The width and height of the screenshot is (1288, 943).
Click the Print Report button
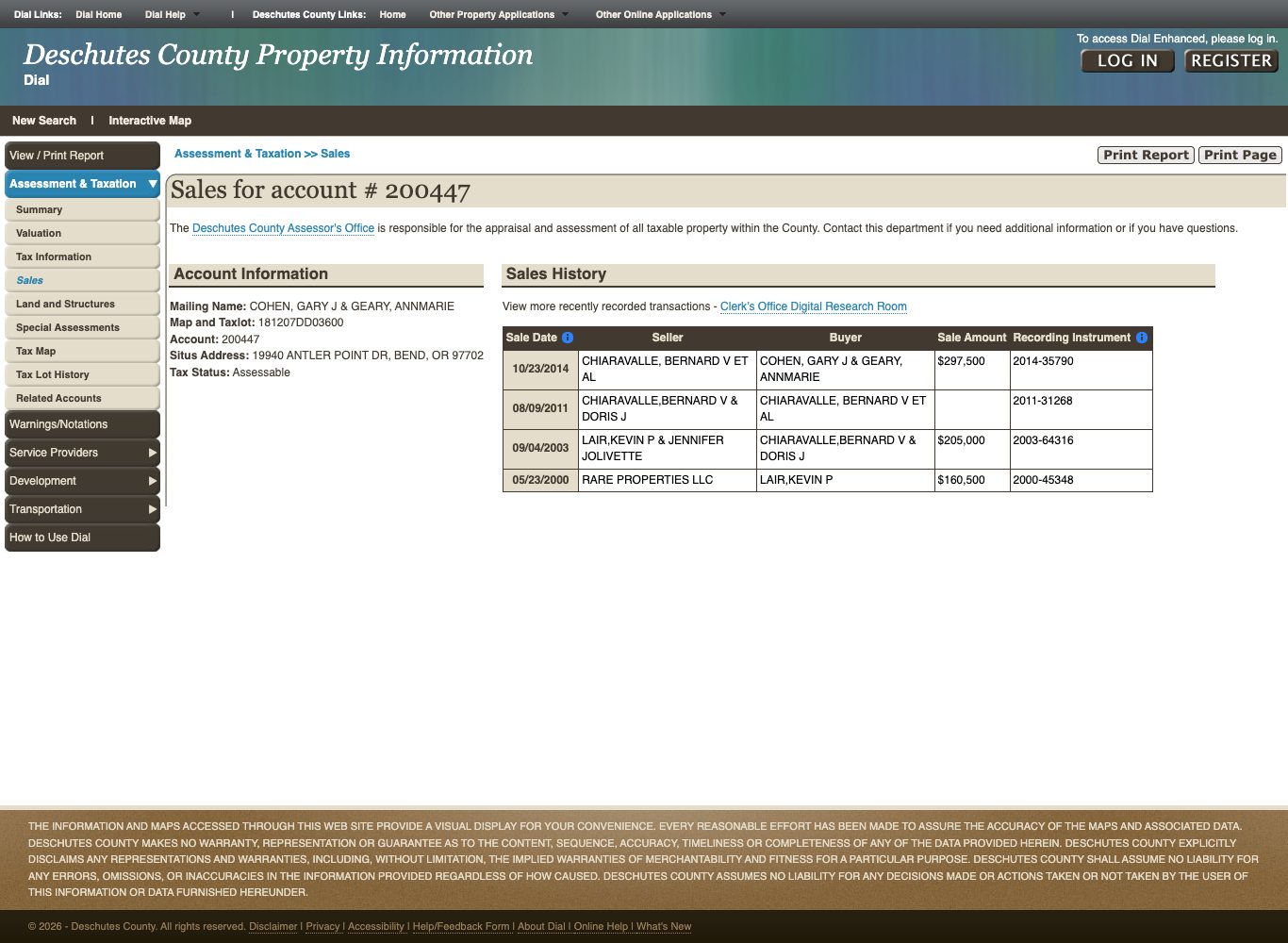coord(1146,155)
